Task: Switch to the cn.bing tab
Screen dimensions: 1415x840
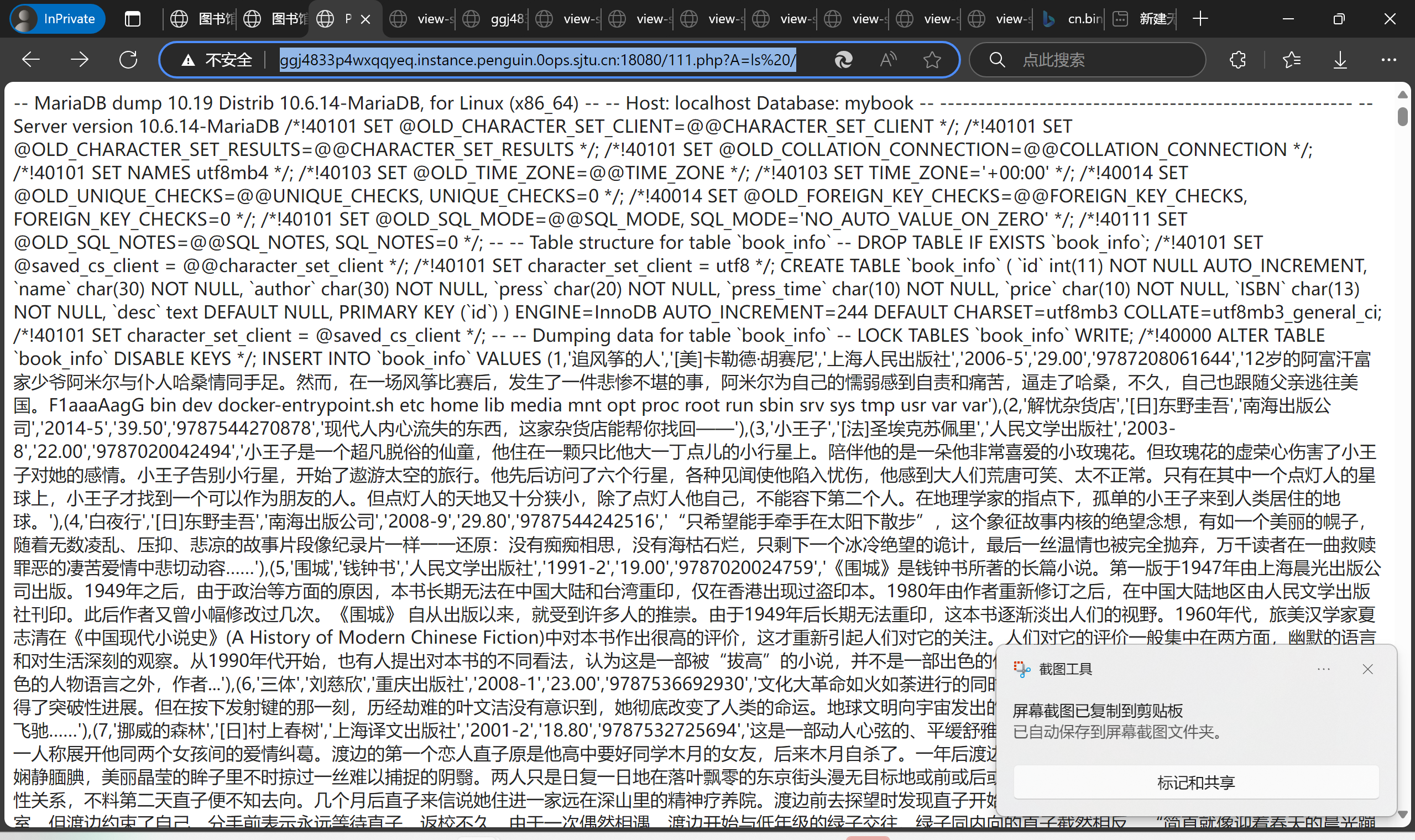Action: pos(1073,19)
